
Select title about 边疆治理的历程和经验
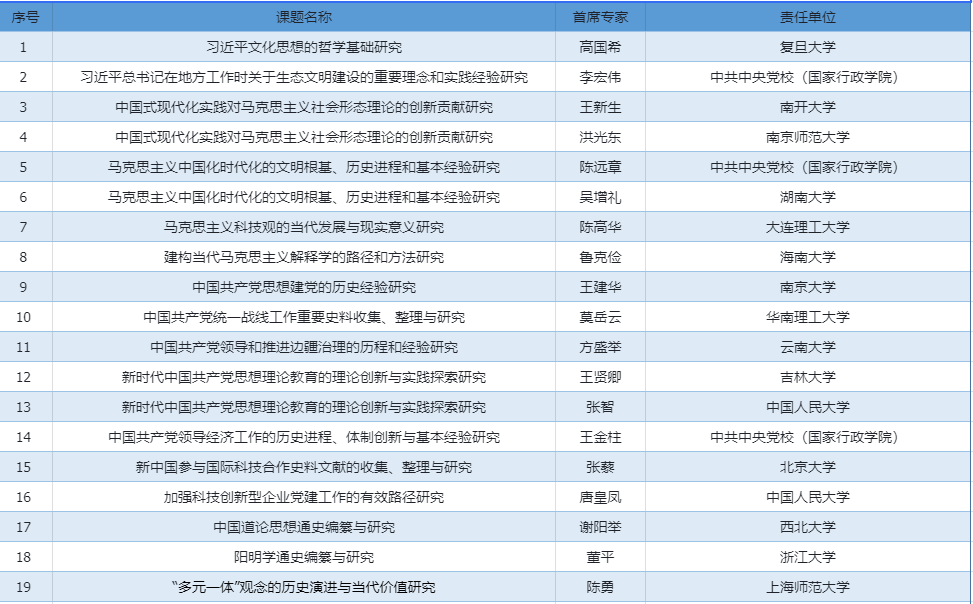tap(304, 347)
